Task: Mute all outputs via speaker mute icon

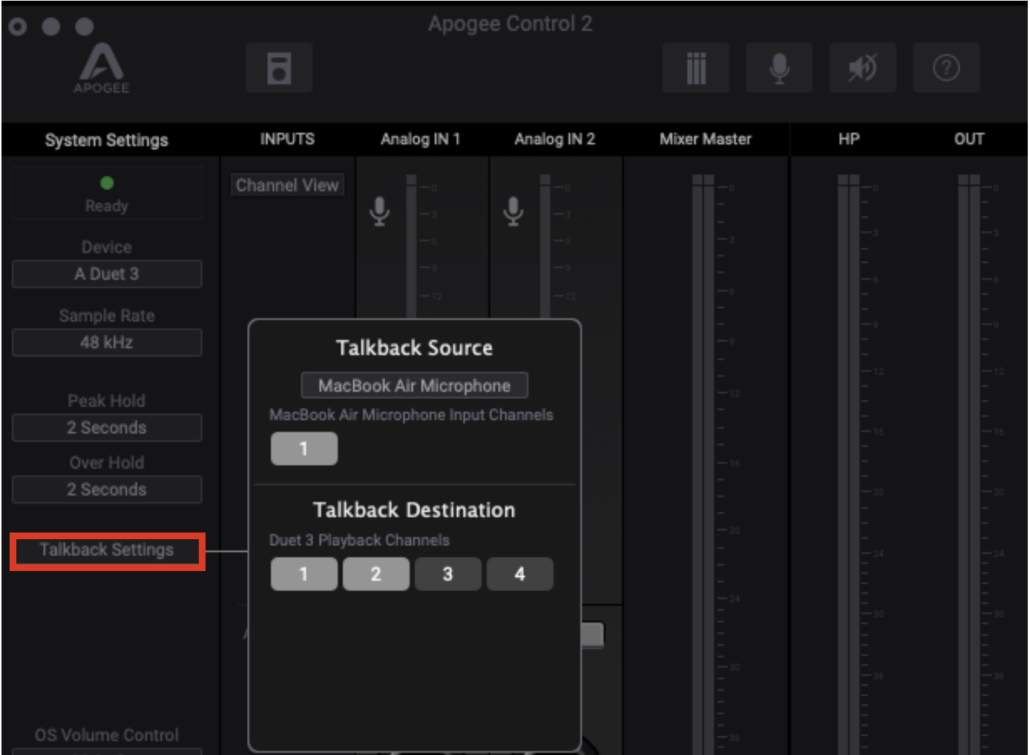Action: tap(862, 67)
